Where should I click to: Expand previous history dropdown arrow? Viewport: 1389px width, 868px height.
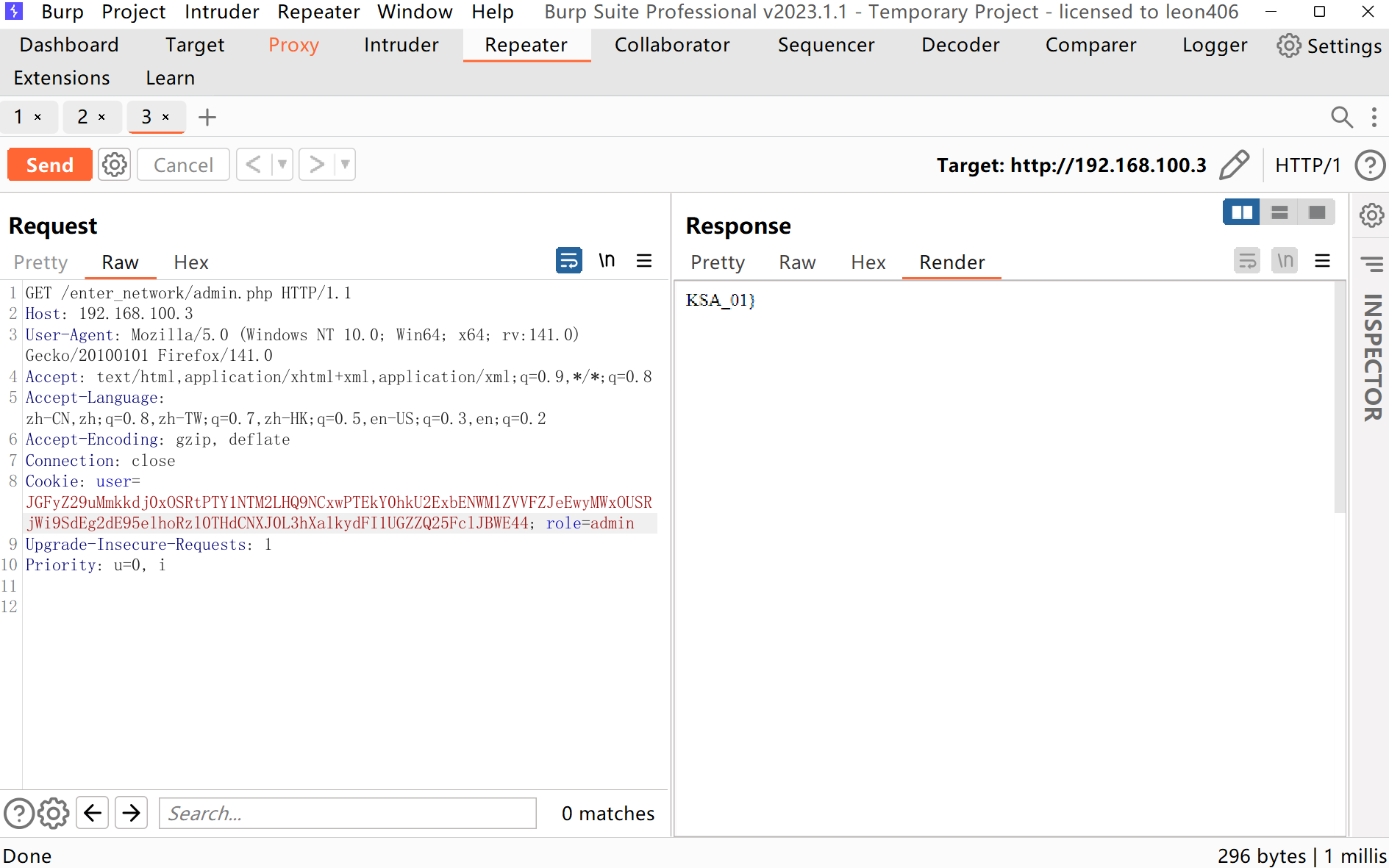click(x=282, y=165)
